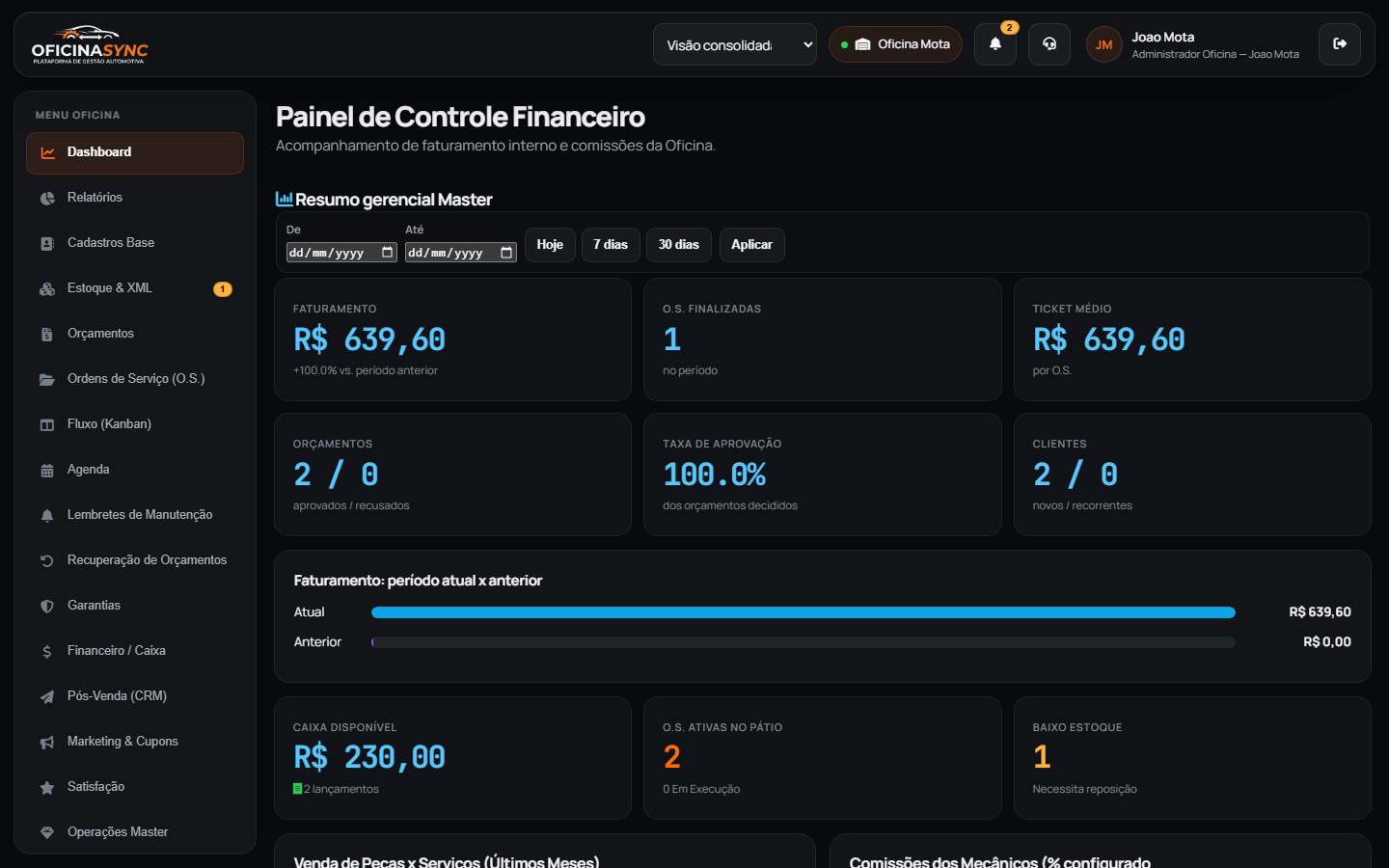Select Marketing & Cupons menu item

135,742
